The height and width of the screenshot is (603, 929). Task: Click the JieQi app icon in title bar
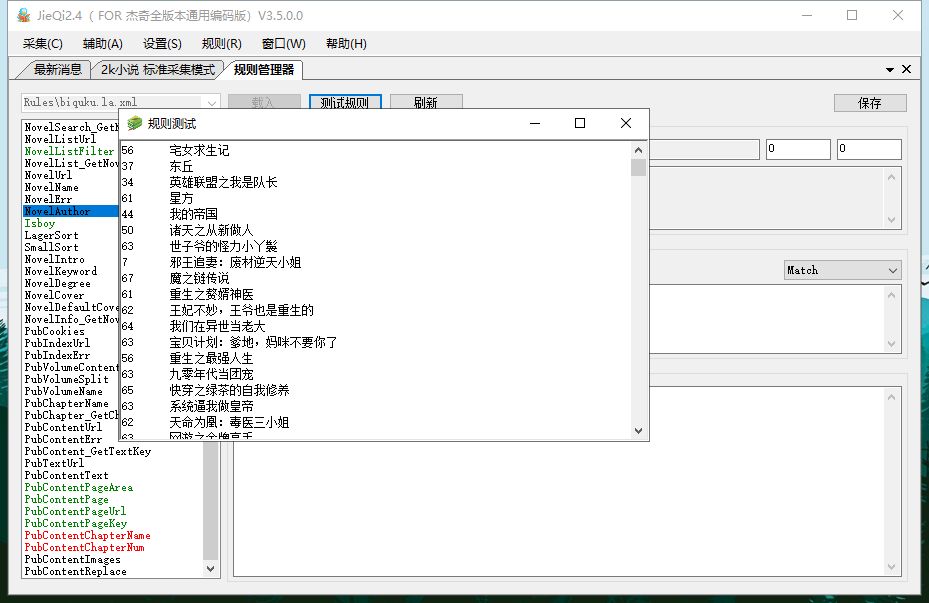click(23, 15)
